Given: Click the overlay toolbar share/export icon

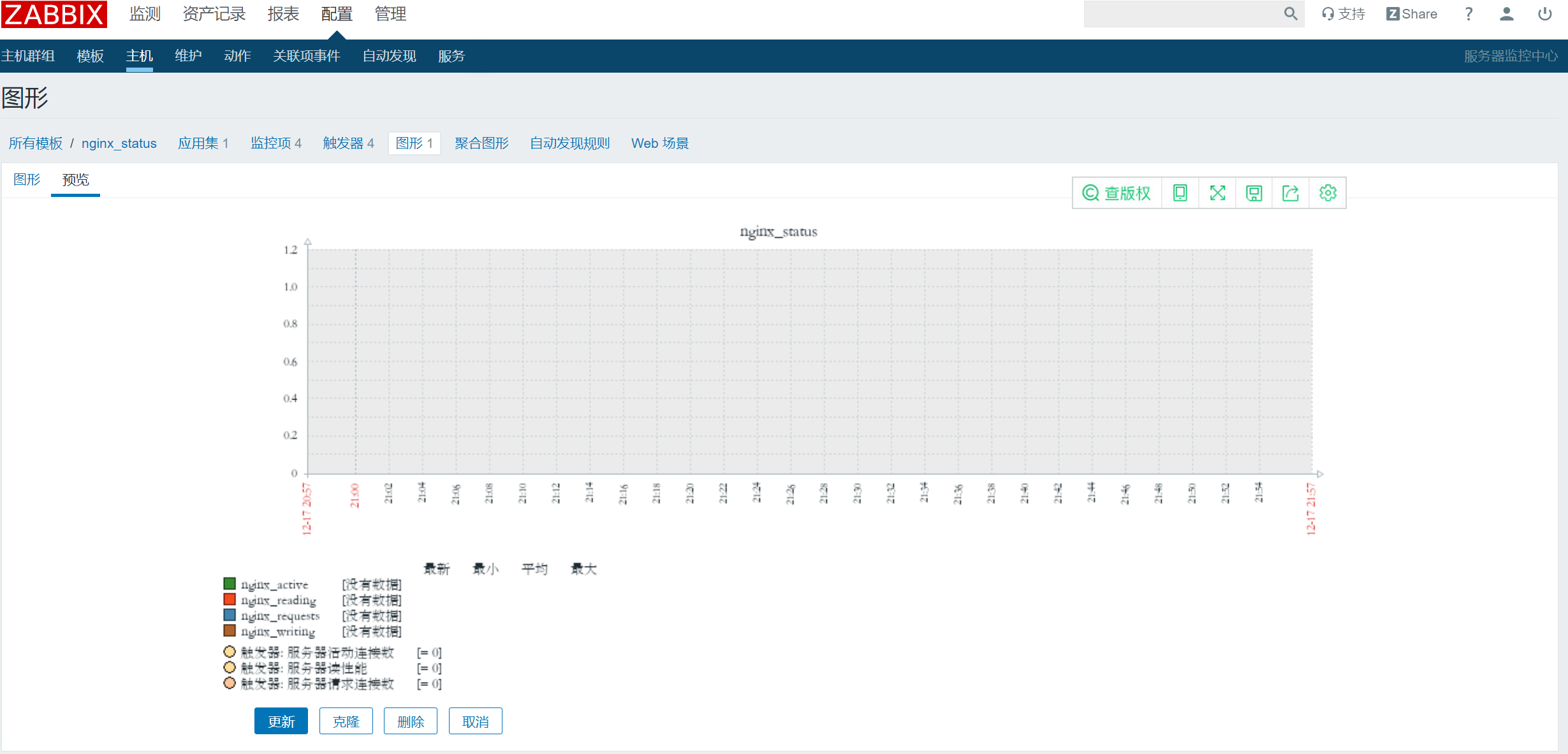Looking at the screenshot, I should pos(1291,193).
